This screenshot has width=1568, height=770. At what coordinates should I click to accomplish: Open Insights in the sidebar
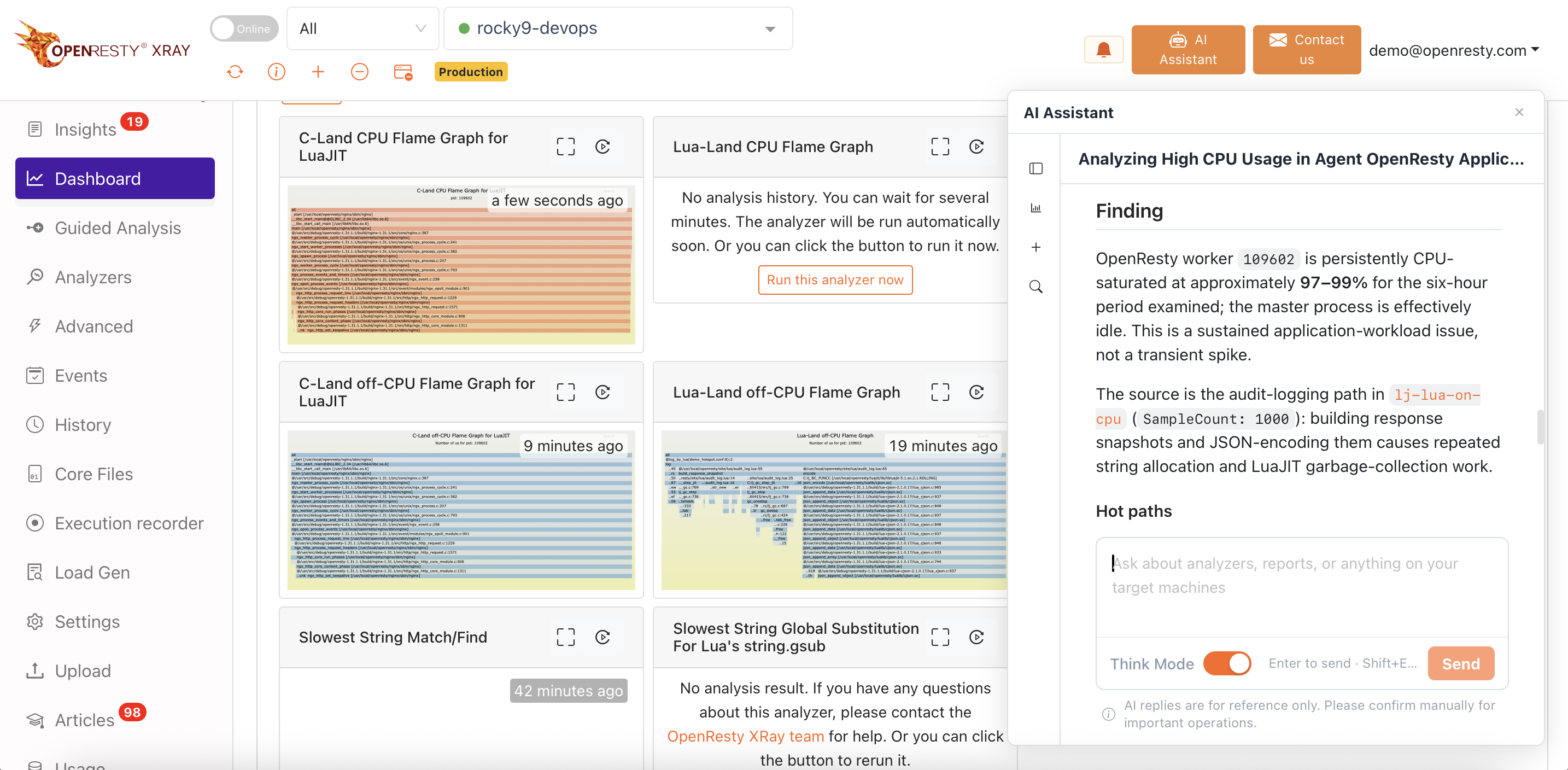[x=85, y=129]
